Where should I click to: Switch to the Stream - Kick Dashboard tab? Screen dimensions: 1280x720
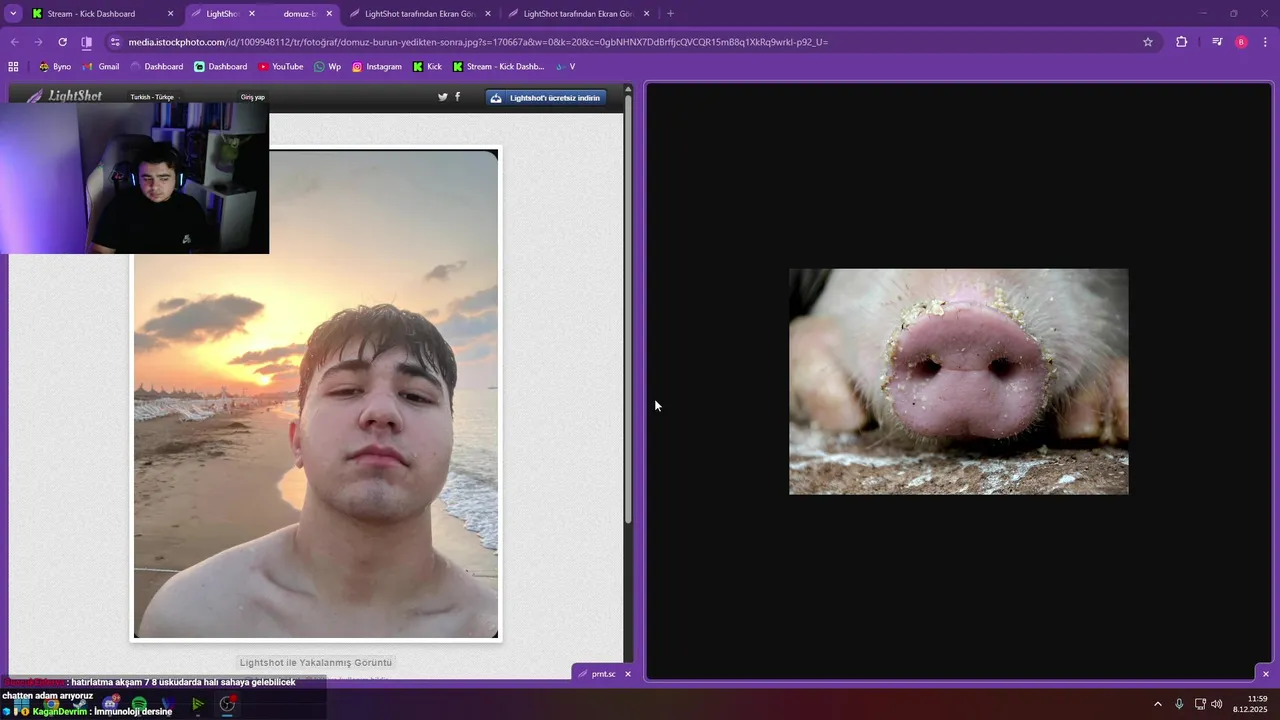click(101, 14)
